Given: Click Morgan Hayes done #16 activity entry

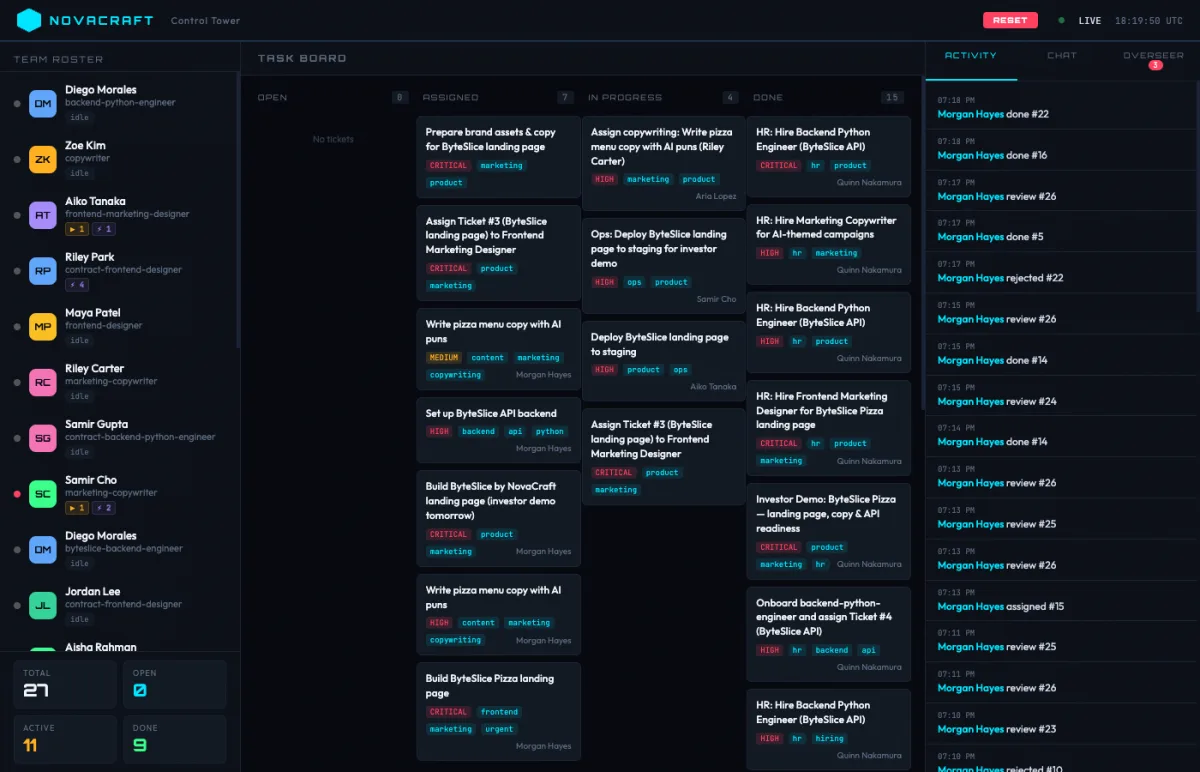Looking at the screenshot, I should 1062,149.
